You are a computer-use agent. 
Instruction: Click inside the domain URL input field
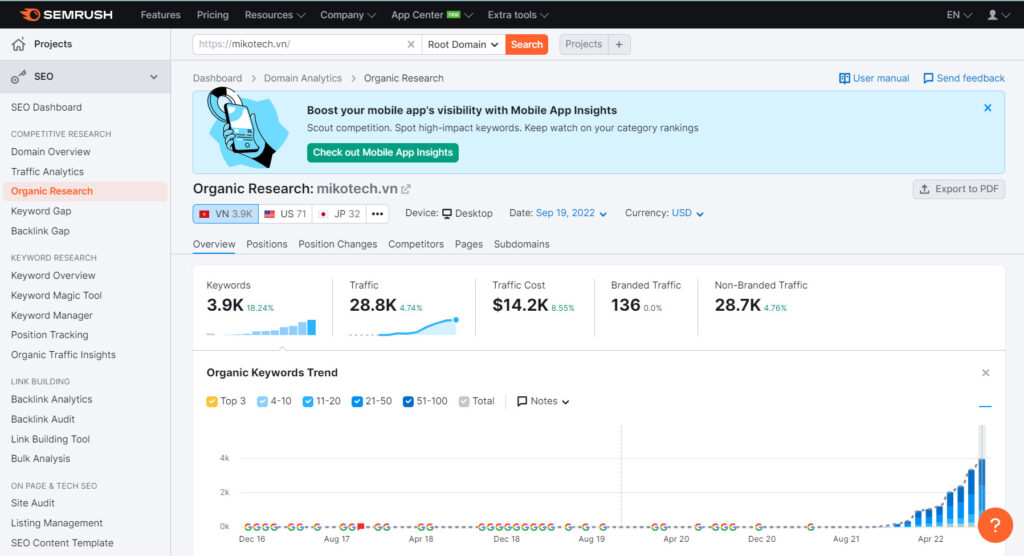pos(300,44)
